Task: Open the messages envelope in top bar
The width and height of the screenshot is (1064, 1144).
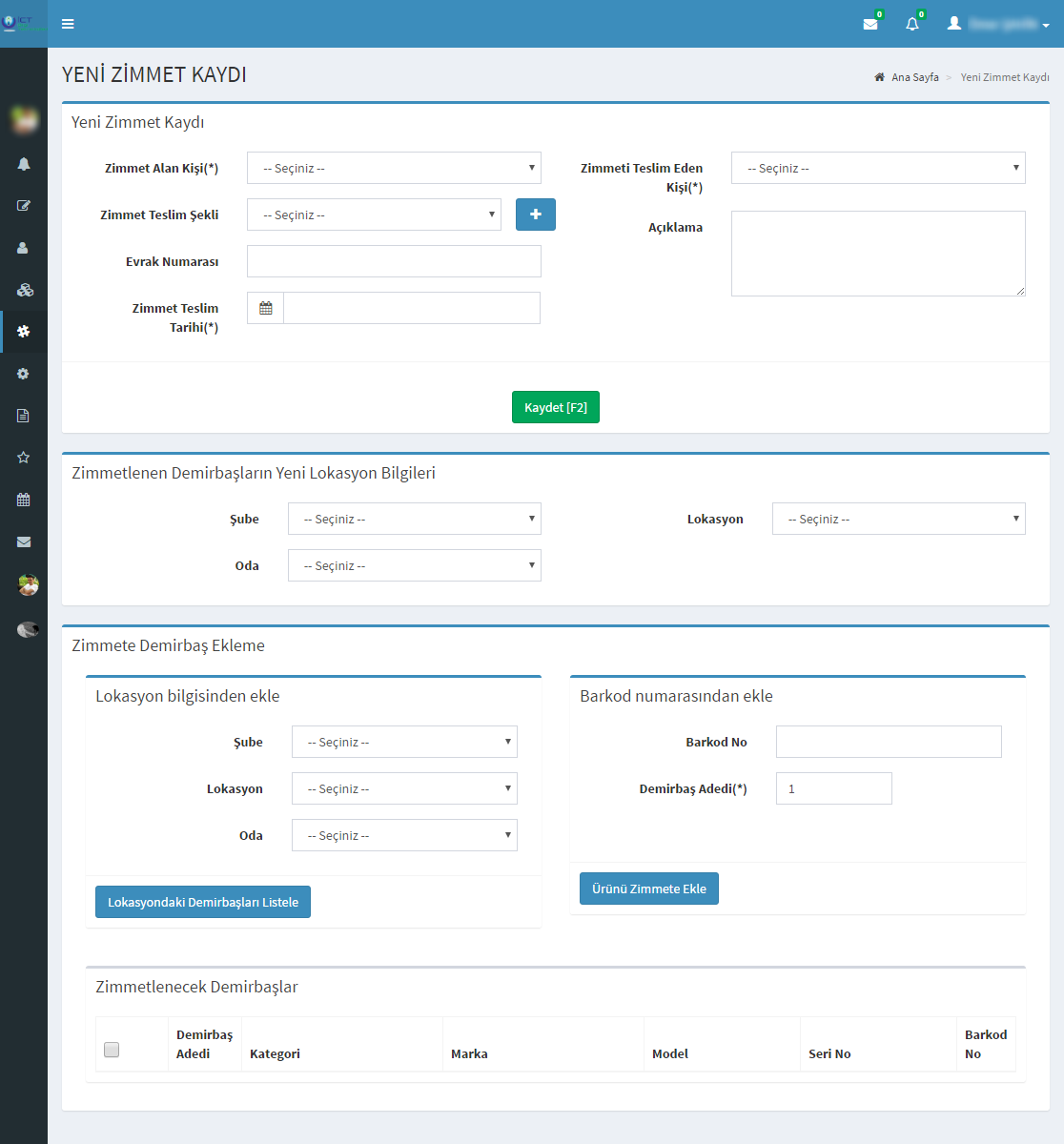Action: [870, 24]
